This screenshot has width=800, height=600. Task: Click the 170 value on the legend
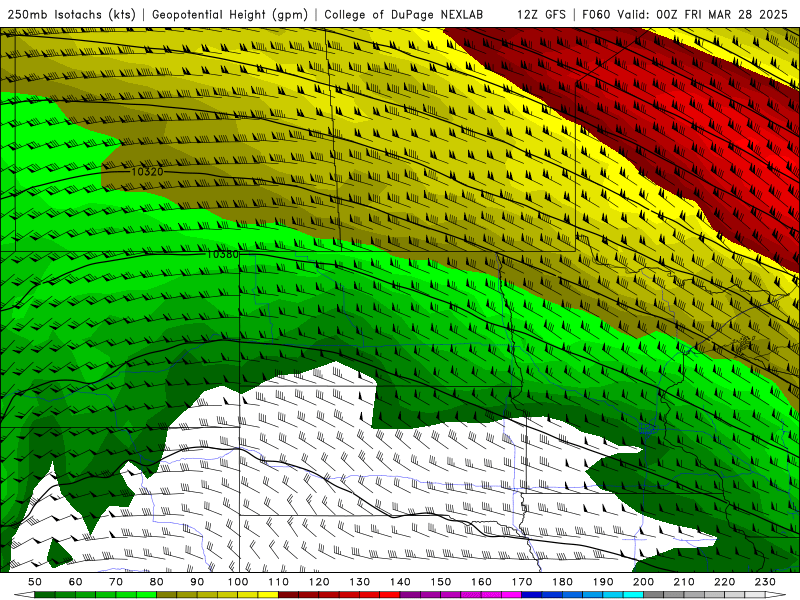[x=522, y=582]
